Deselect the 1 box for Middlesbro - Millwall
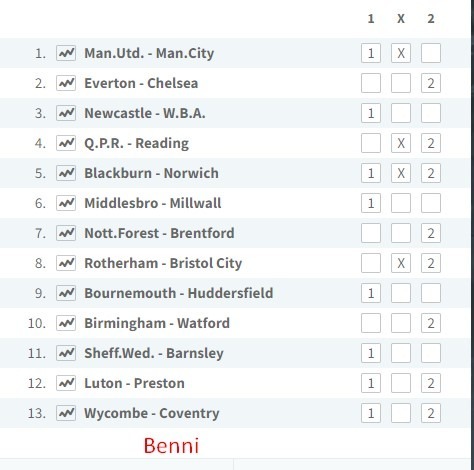 pos(371,203)
